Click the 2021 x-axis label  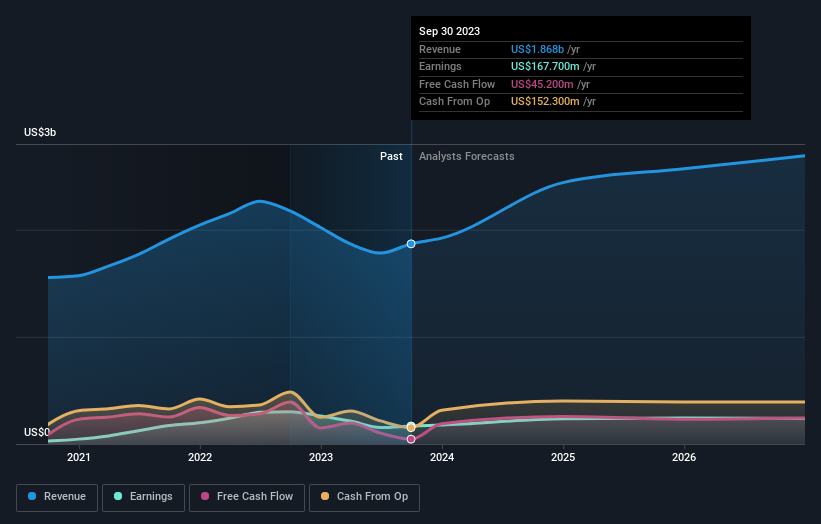click(x=79, y=458)
